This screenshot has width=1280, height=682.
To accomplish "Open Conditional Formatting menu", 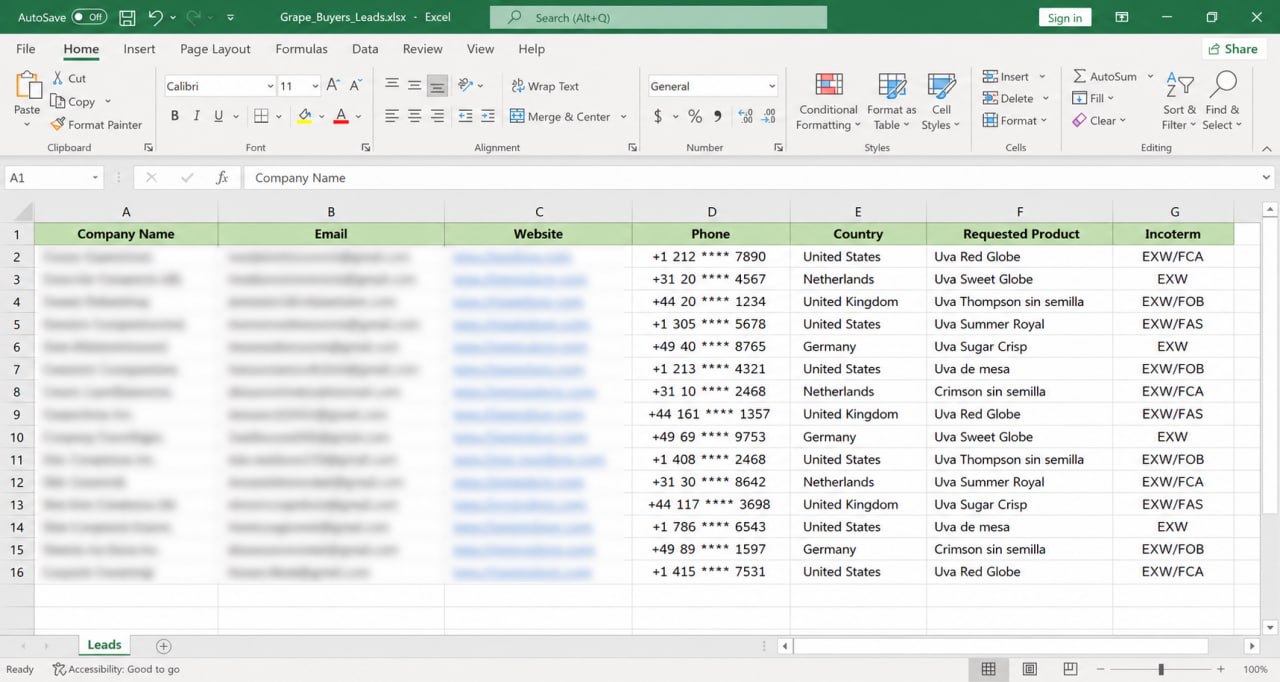I will tap(828, 101).
